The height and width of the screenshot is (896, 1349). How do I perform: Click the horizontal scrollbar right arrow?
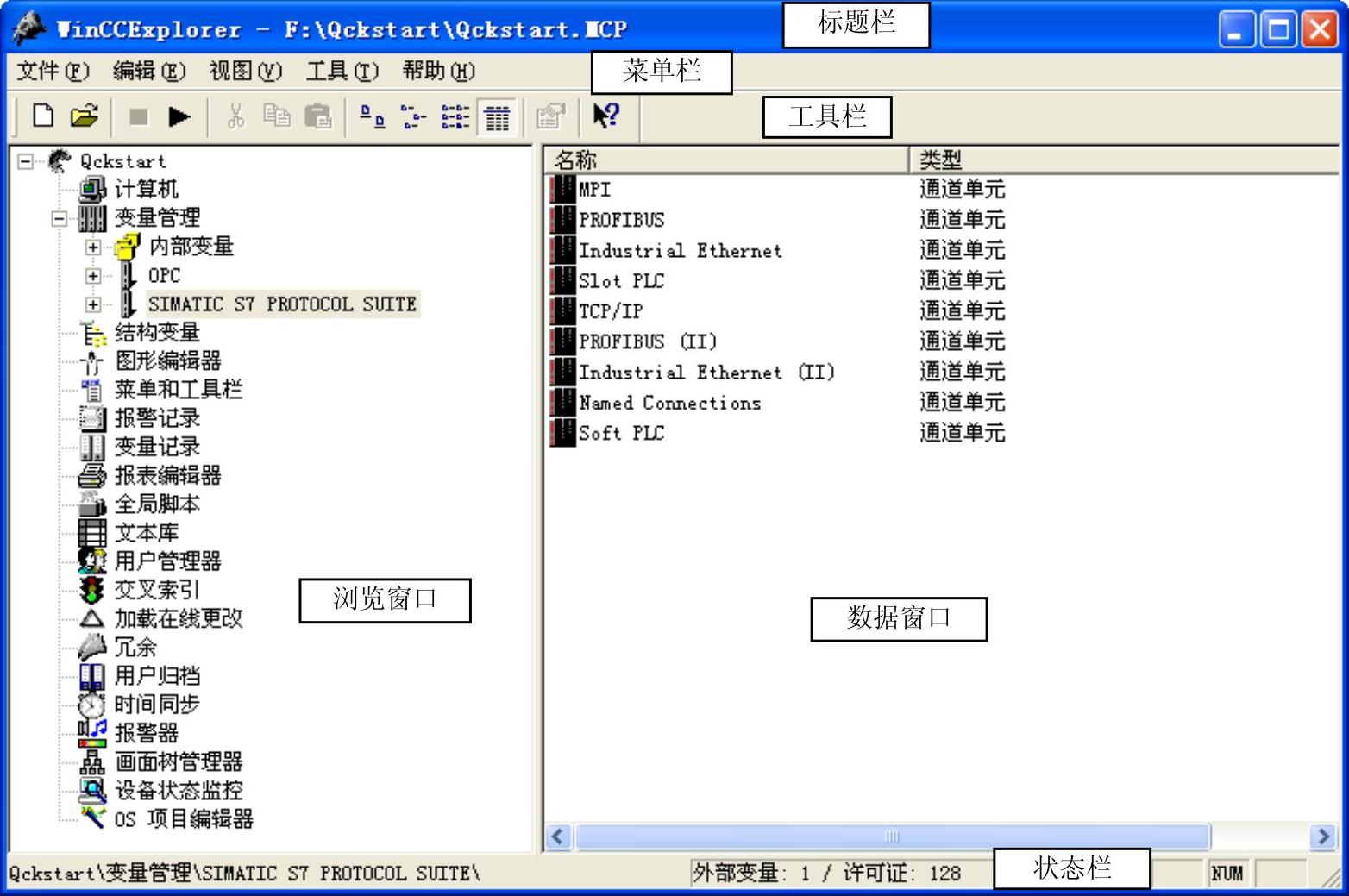coord(1322,836)
